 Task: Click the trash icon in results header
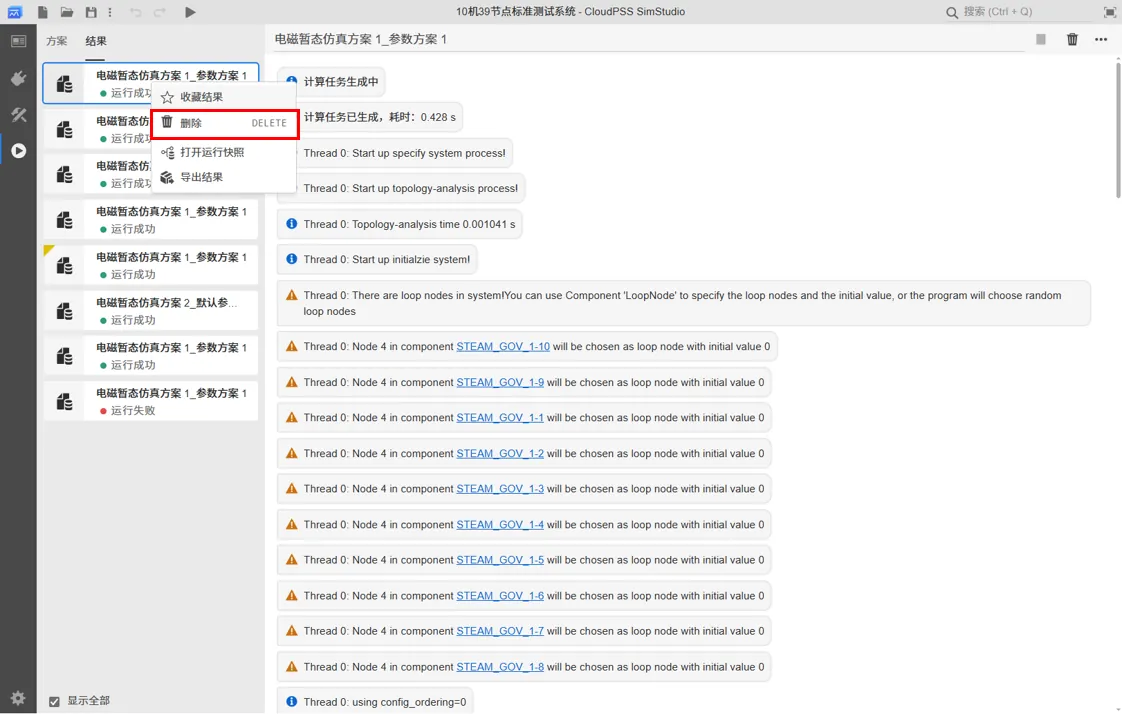[1072, 40]
